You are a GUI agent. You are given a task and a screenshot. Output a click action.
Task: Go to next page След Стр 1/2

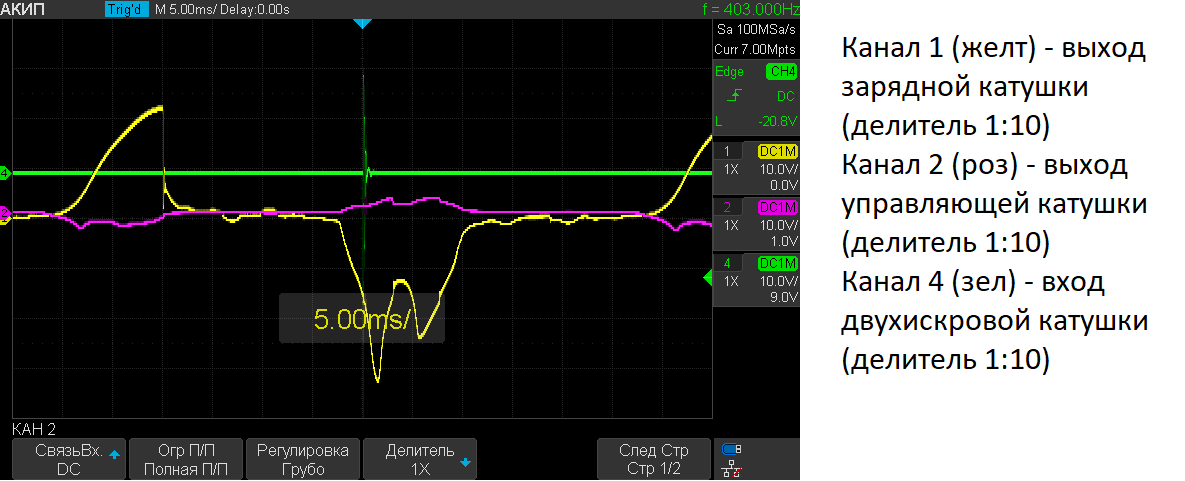click(x=654, y=459)
